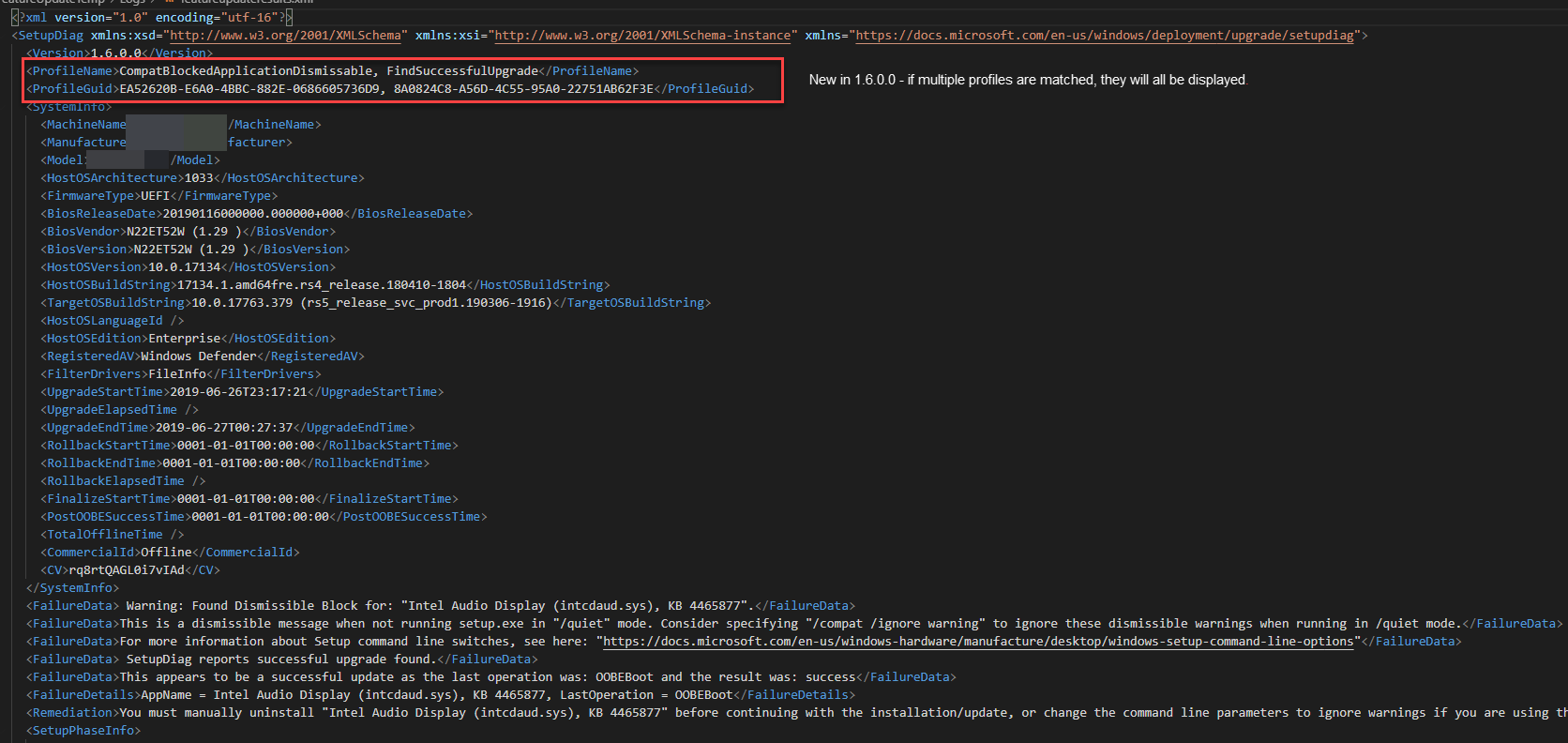Click the GUID EA52620B-E6A0-4BBC-882E-0686605736D9

249,88
